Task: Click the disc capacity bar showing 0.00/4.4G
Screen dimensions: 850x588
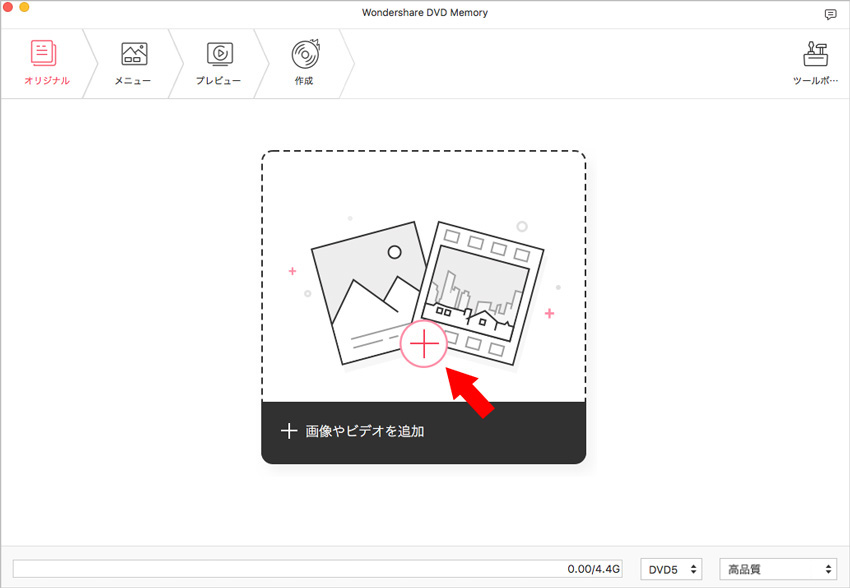Action: (x=318, y=569)
